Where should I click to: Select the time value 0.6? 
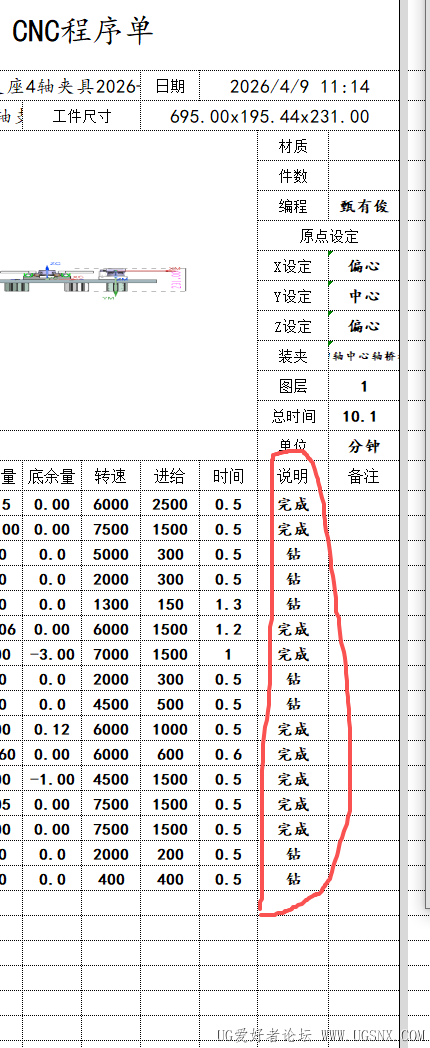click(x=228, y=755)
